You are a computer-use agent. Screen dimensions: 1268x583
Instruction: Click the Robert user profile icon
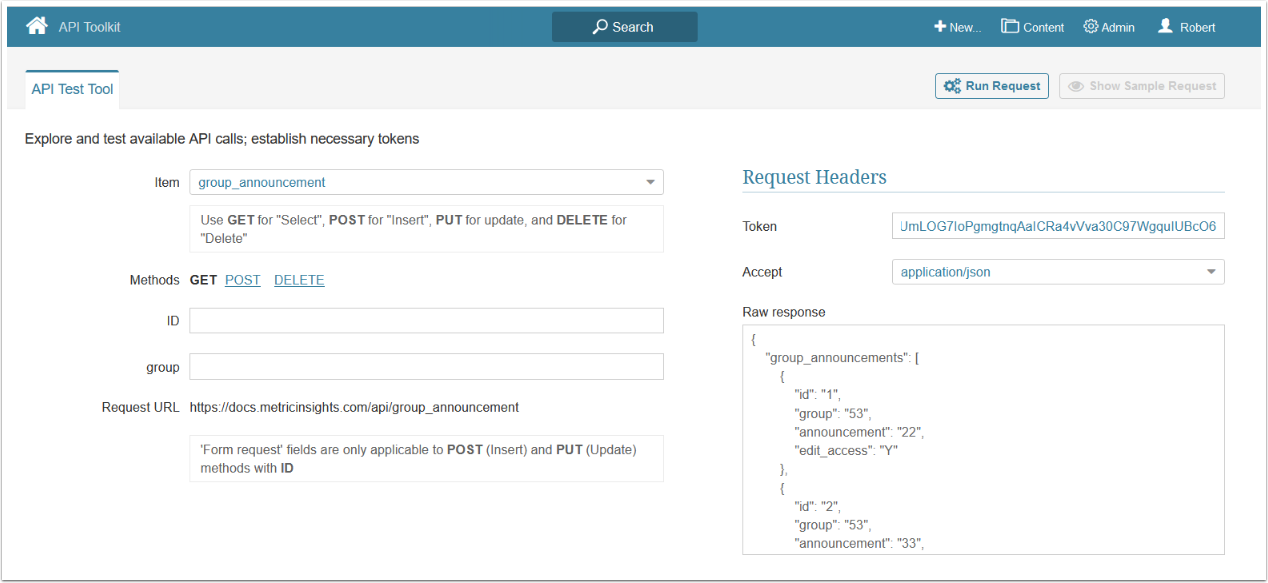pyautogui.click(x=1165, y=27)
